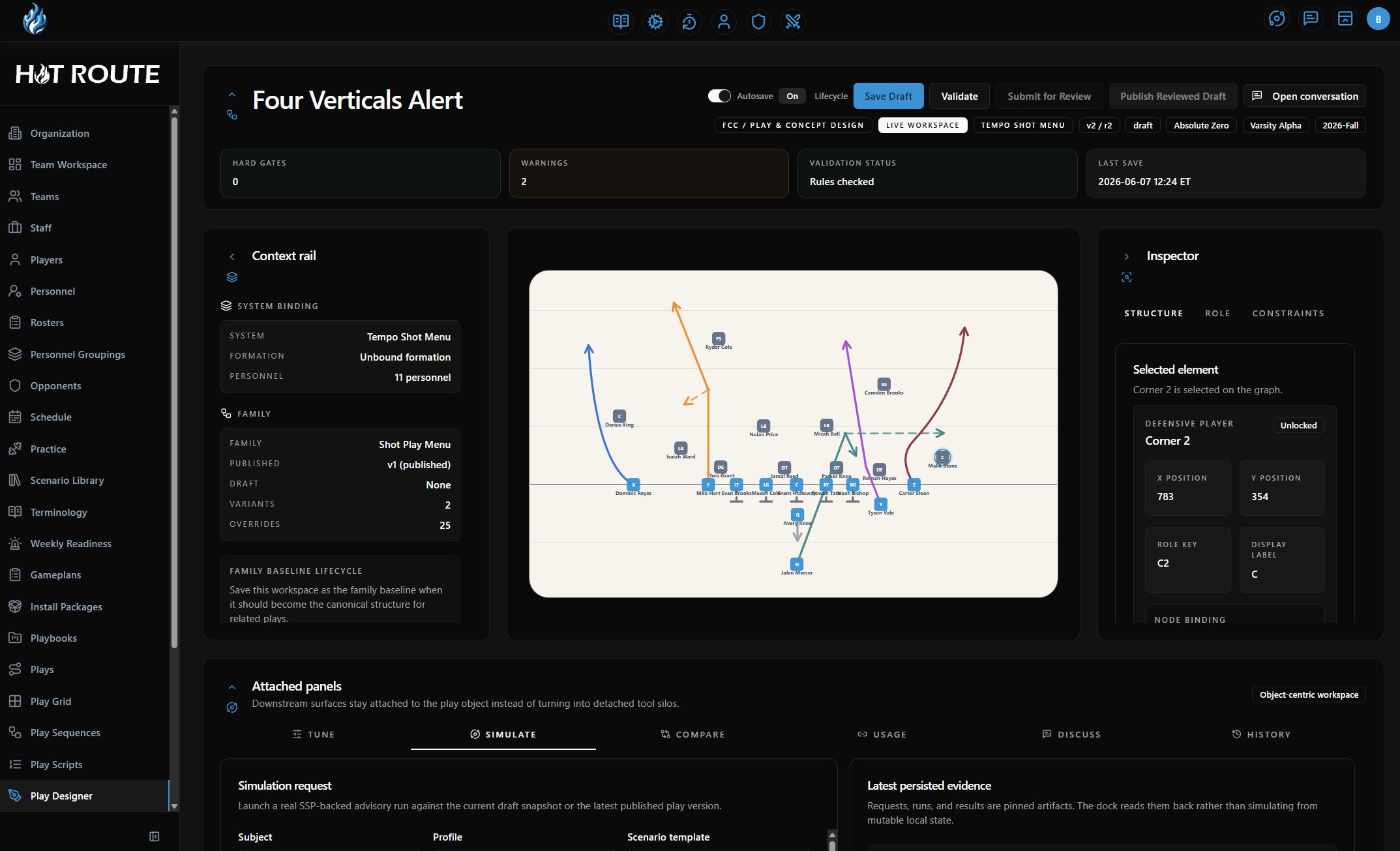Viewport: 1400px width, 851px height.
Task: Open the user avatar B menu
Action: tap(1378, 19)
